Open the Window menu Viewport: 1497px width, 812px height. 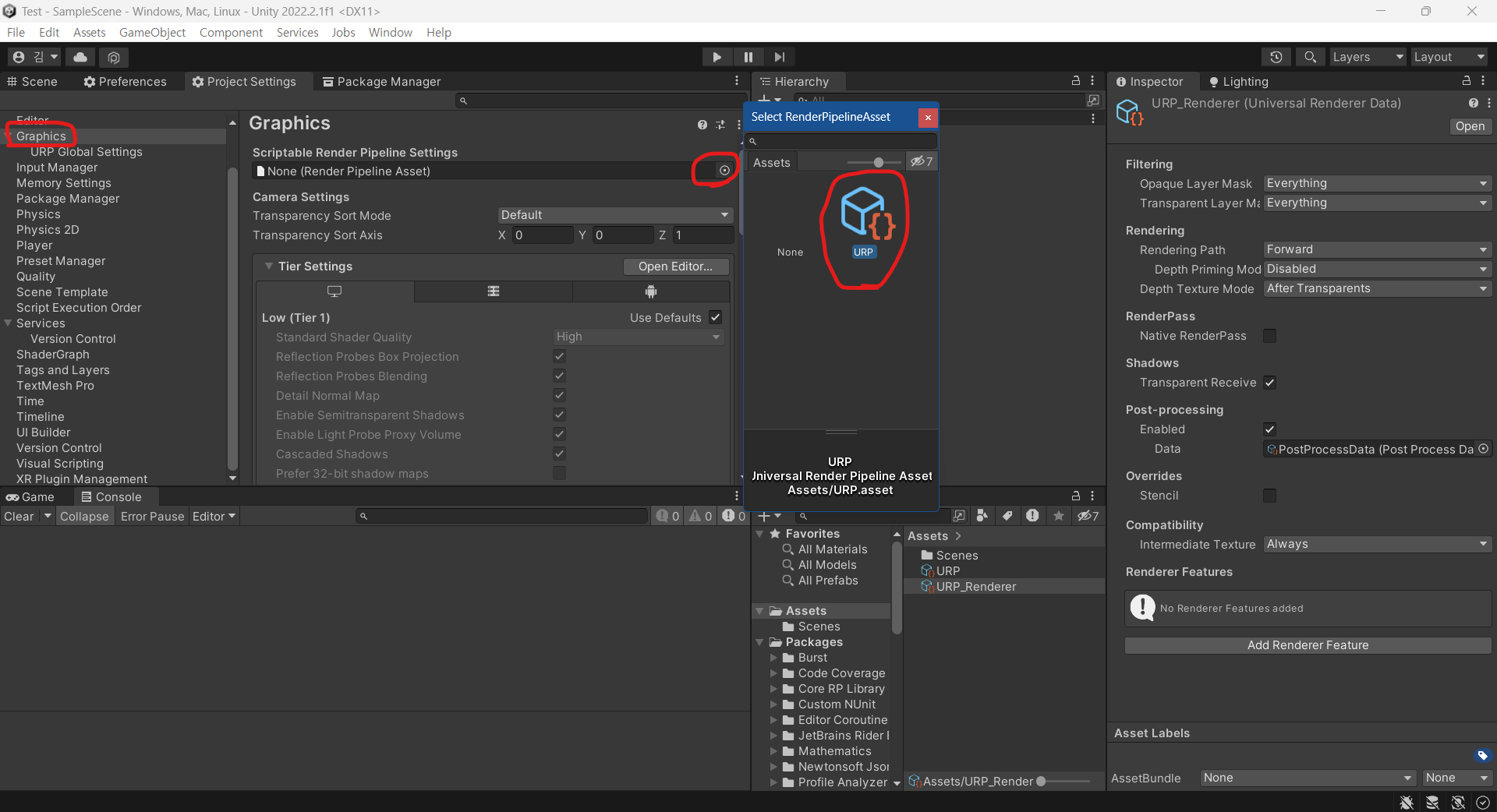[x=390, y=33]
